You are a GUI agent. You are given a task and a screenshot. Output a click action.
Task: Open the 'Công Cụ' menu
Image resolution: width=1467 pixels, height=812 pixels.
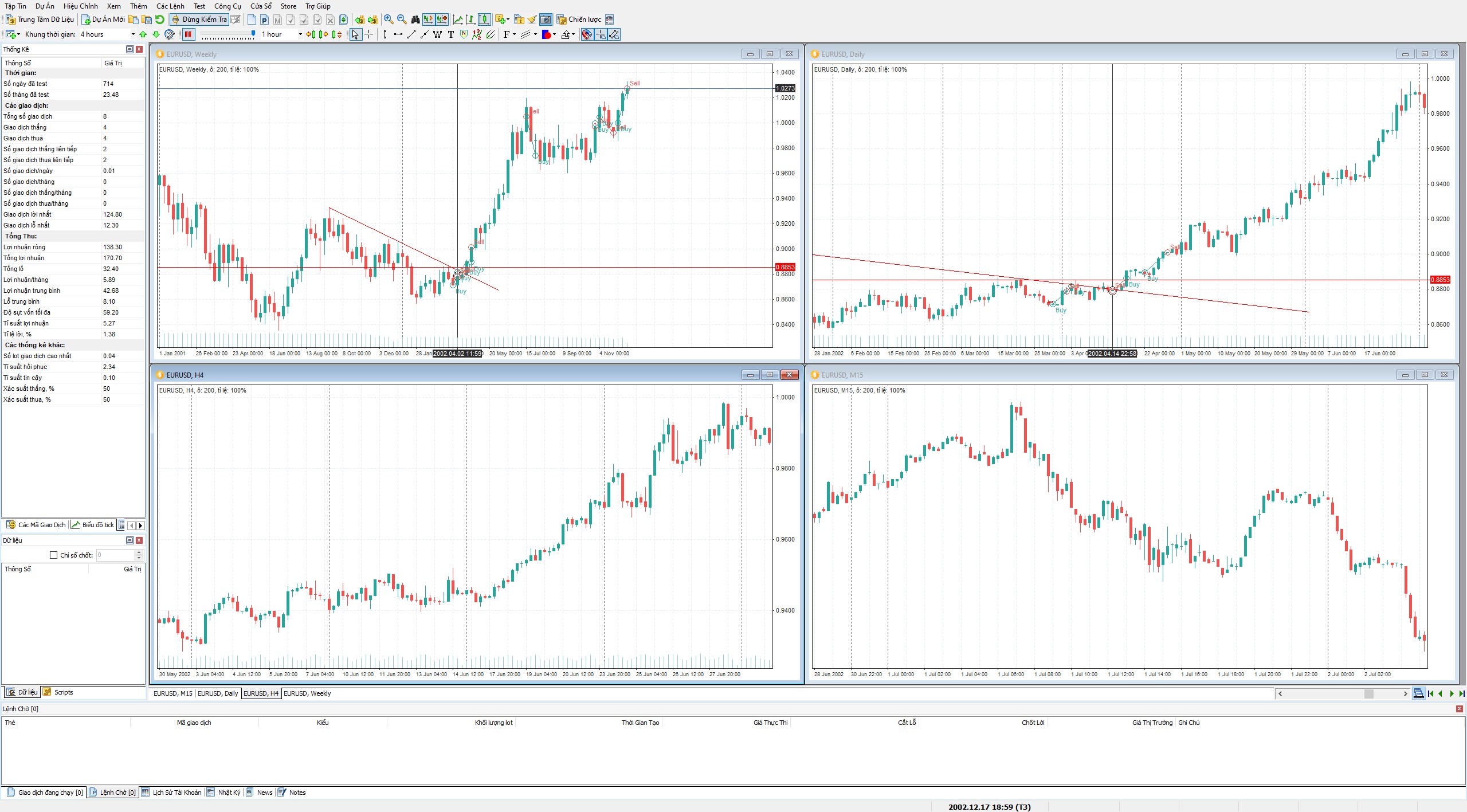[x=227, y=6]
